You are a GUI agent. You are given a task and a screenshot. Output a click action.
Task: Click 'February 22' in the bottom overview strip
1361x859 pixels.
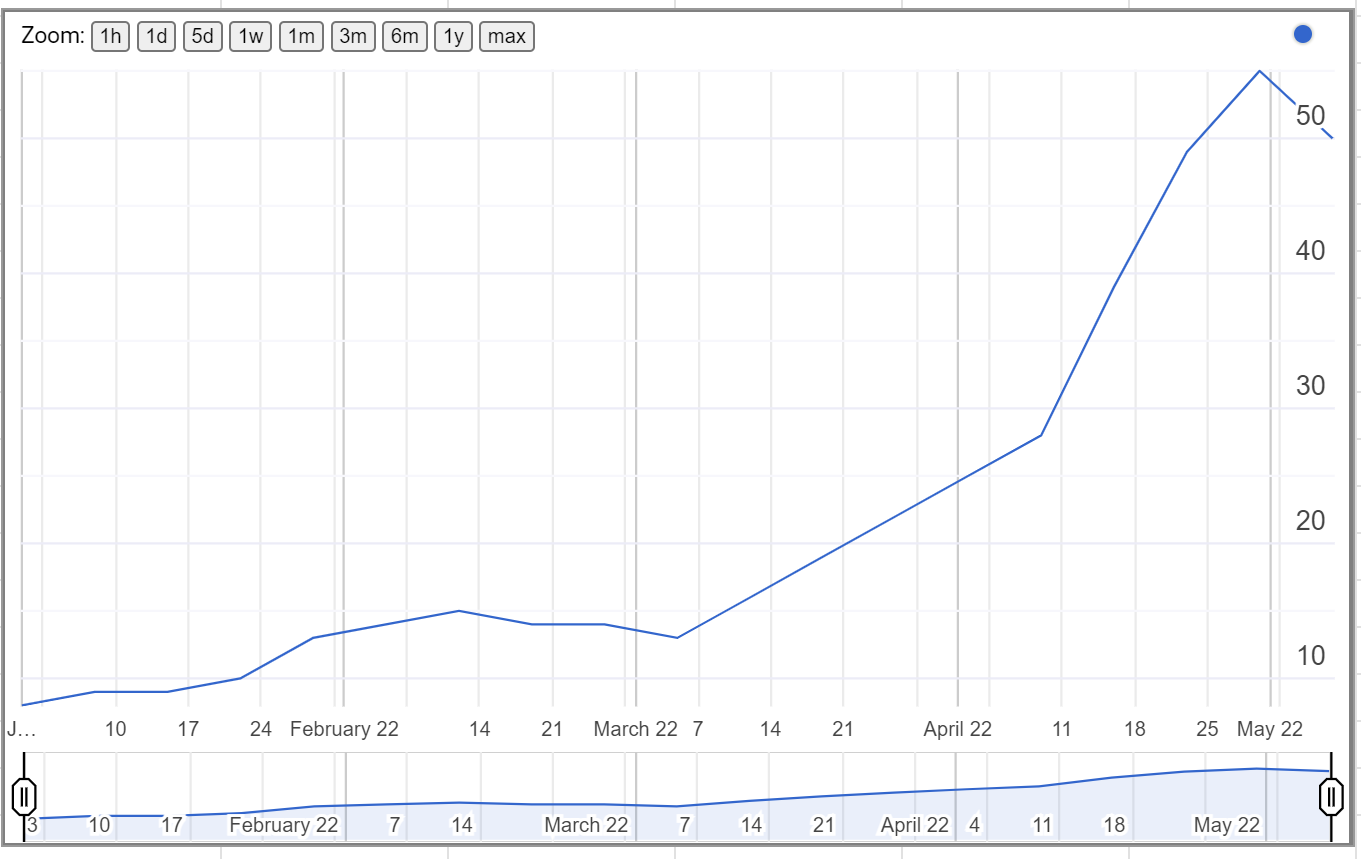(284, 825)
